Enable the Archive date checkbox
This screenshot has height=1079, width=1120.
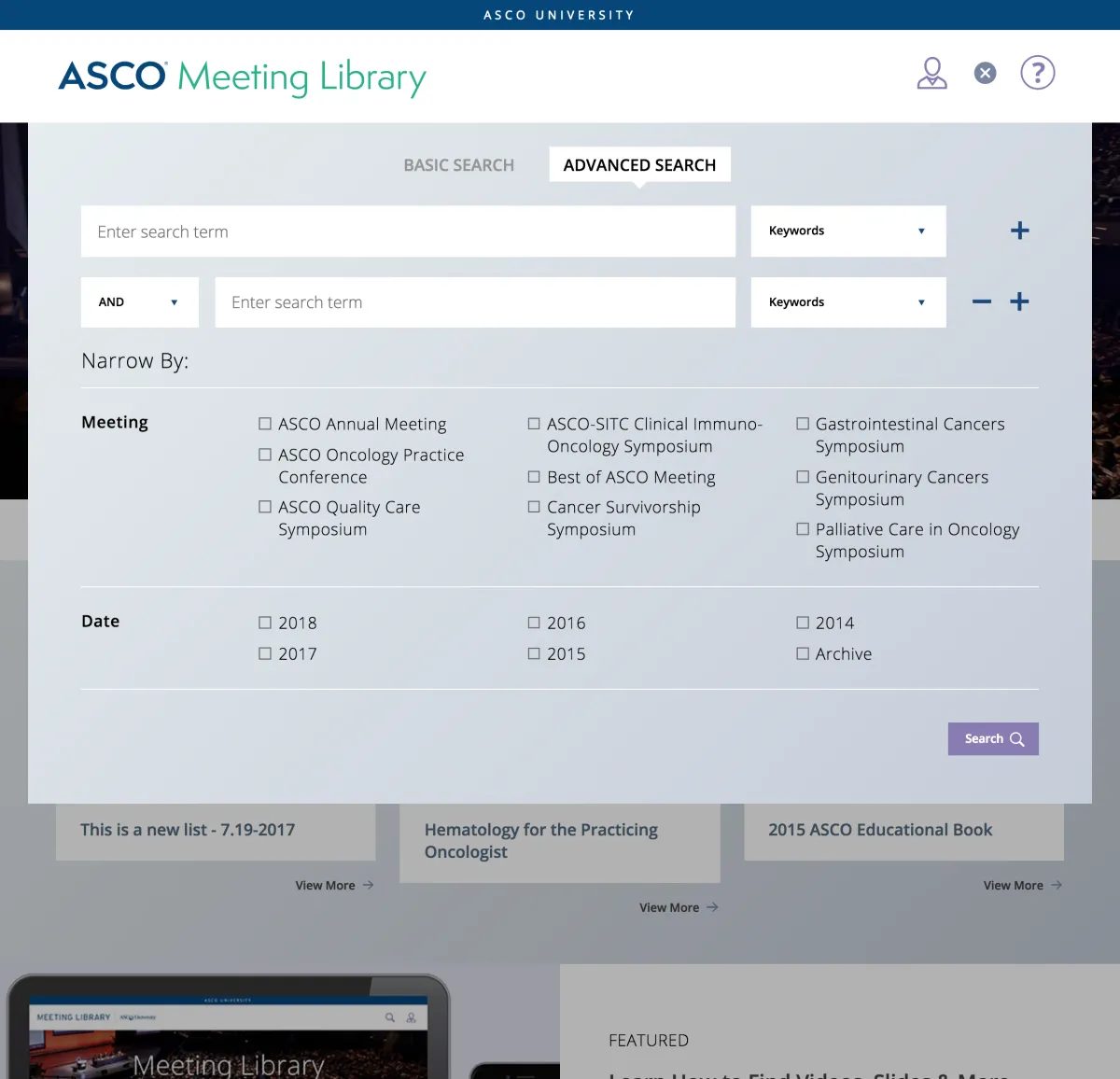[803, 654]
